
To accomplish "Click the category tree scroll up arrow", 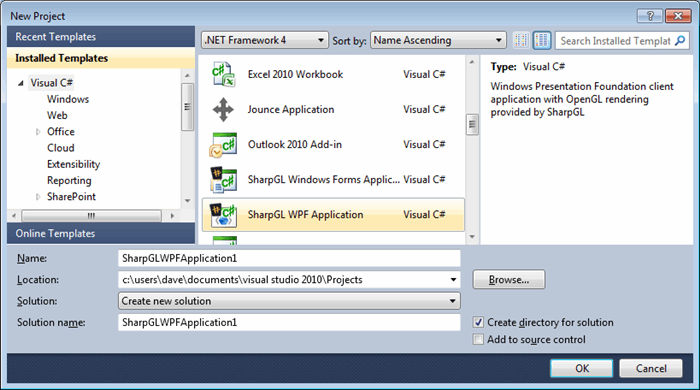I will (188, 76).
